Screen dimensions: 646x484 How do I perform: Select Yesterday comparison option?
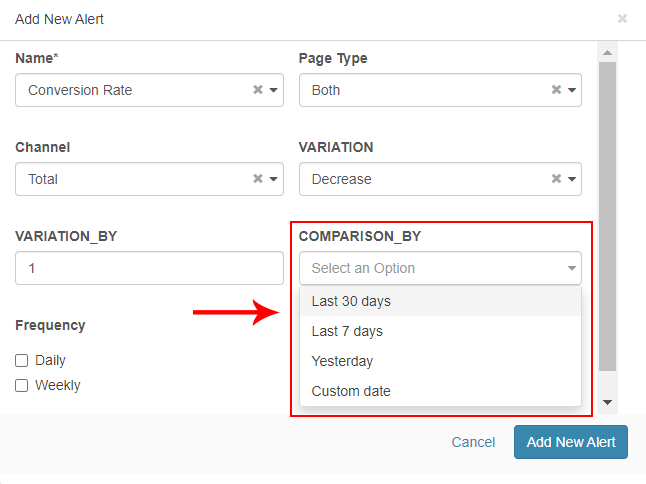[440, 361]
